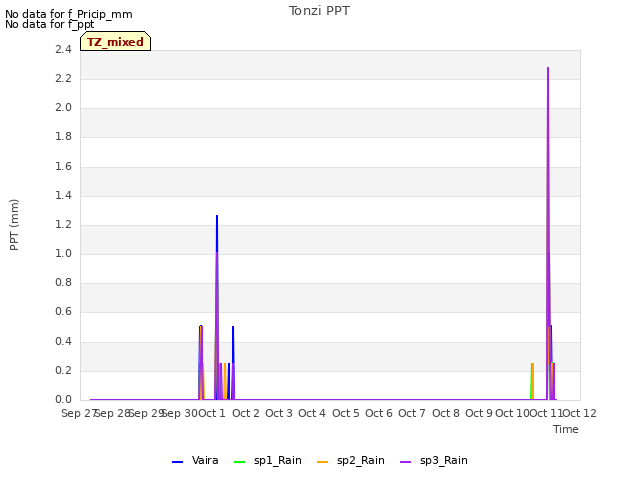This screenshot has width=640, height=480.
Task: Click the 1.6 y-axis tick label
Action: [63, 166]
